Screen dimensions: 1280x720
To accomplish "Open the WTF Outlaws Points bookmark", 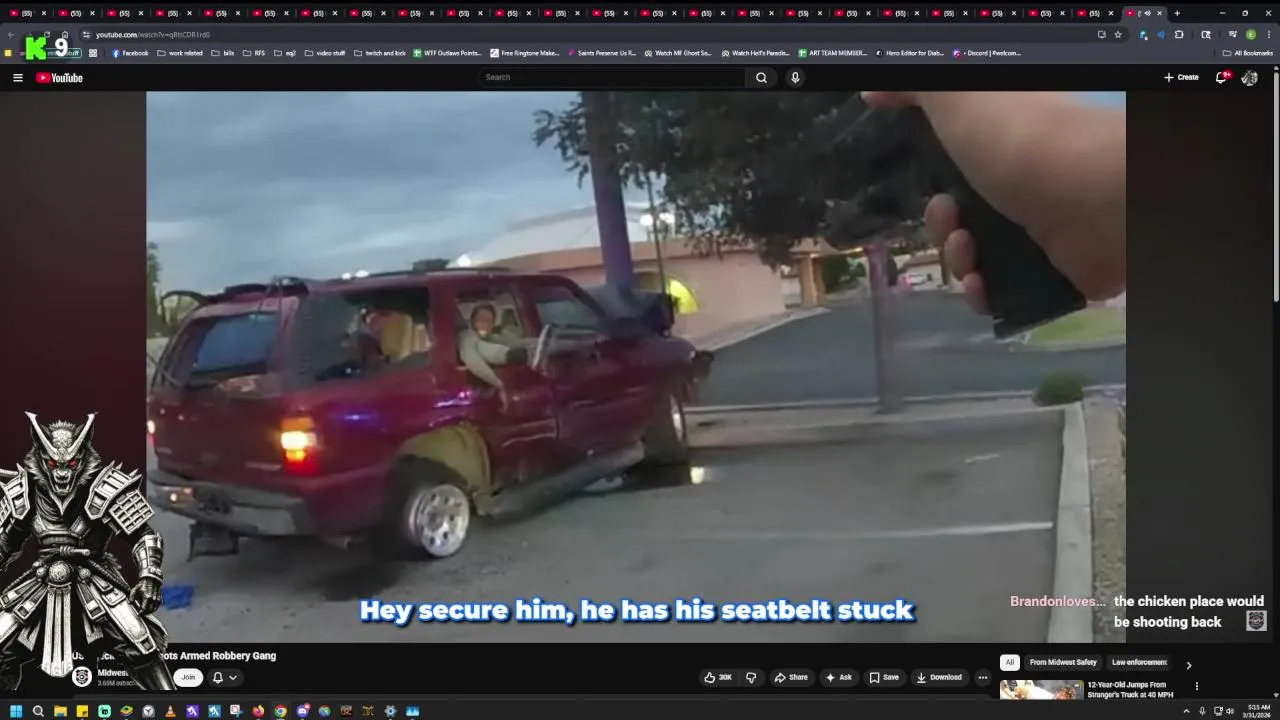I will click(x=447, y=53).
